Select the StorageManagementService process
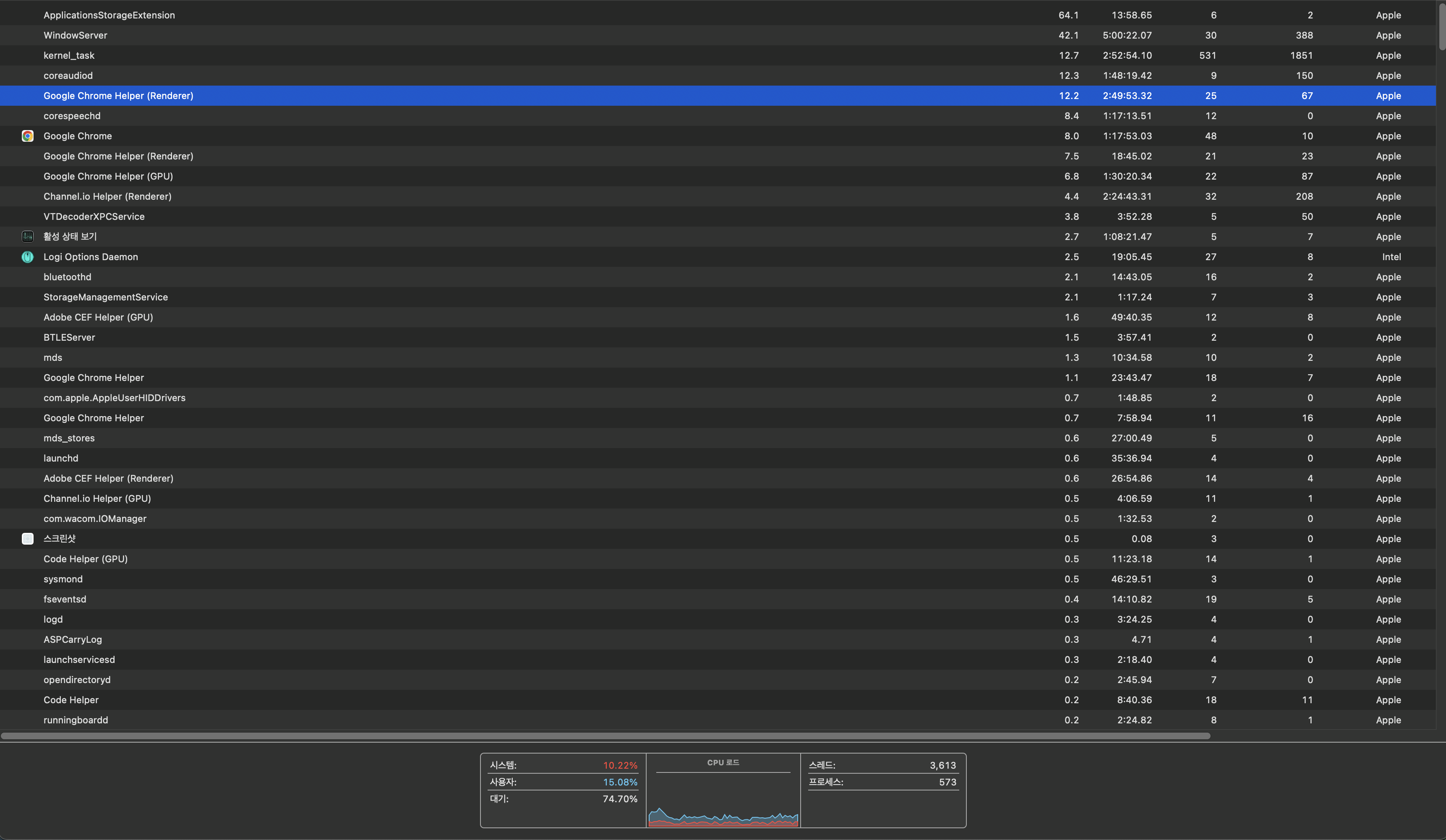The width and height of the screenshot is (1446, 840). coord(718,297)
